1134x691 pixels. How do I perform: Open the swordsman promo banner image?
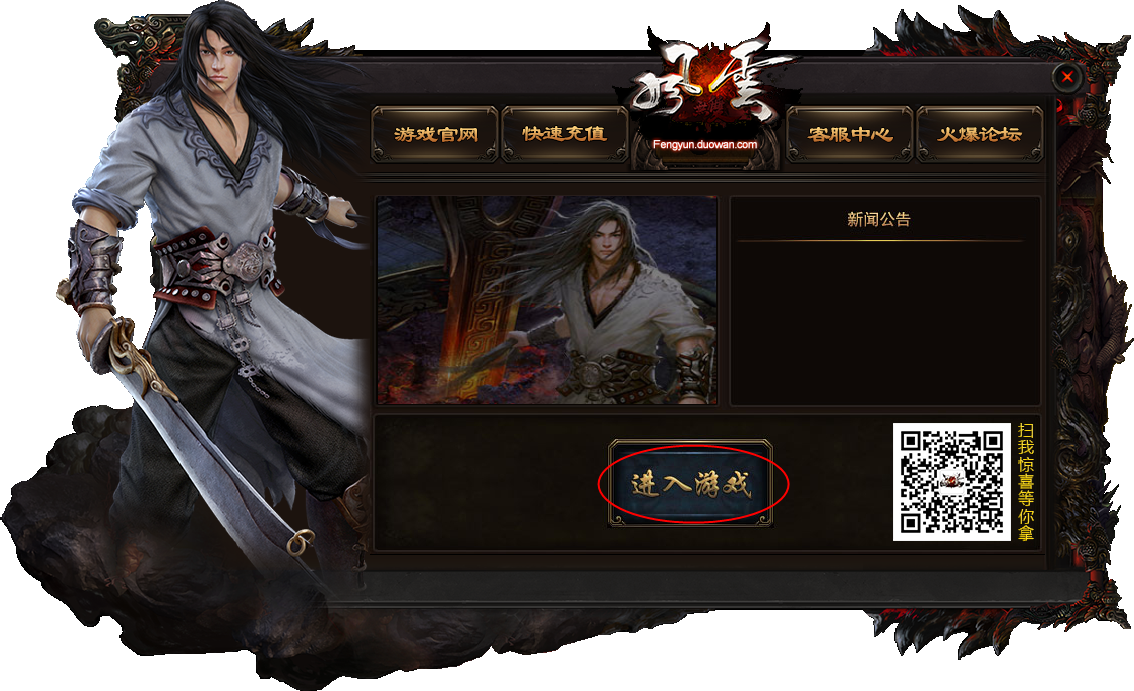pyautogui.click(x=547, y=300)
